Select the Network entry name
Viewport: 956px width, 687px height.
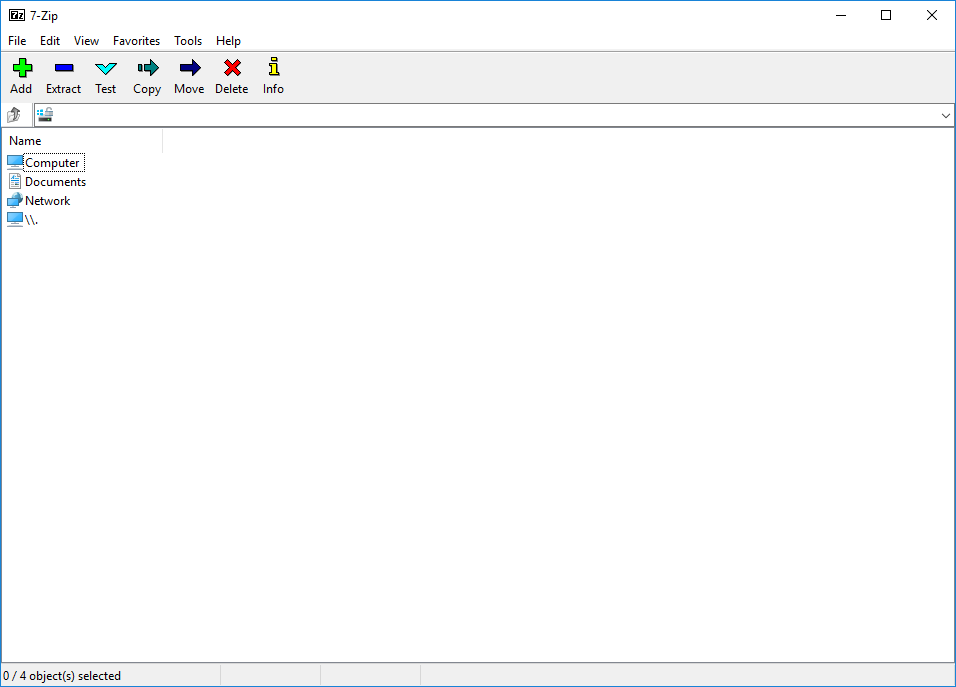tap(48, 201)
